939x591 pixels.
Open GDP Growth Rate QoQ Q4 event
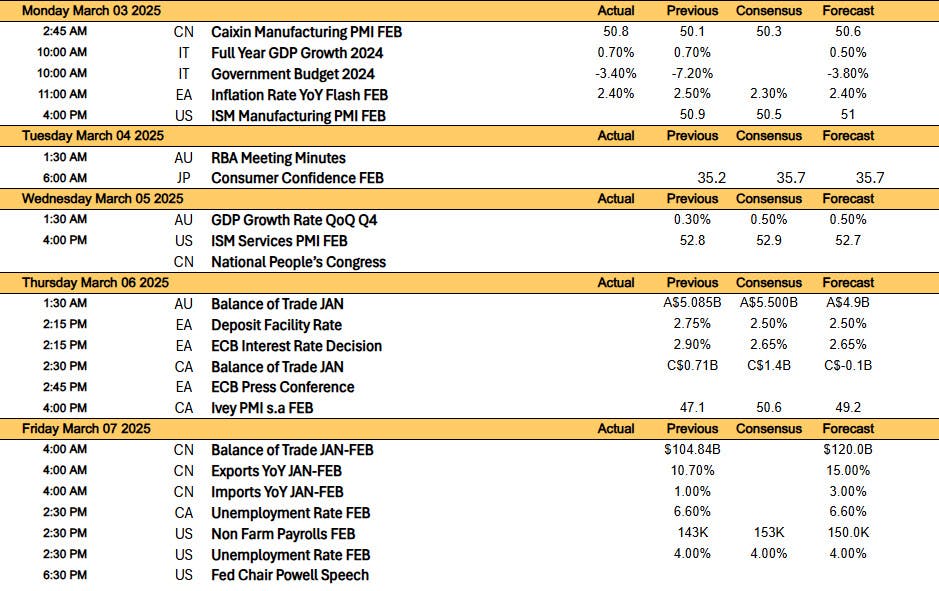(294, 220)
